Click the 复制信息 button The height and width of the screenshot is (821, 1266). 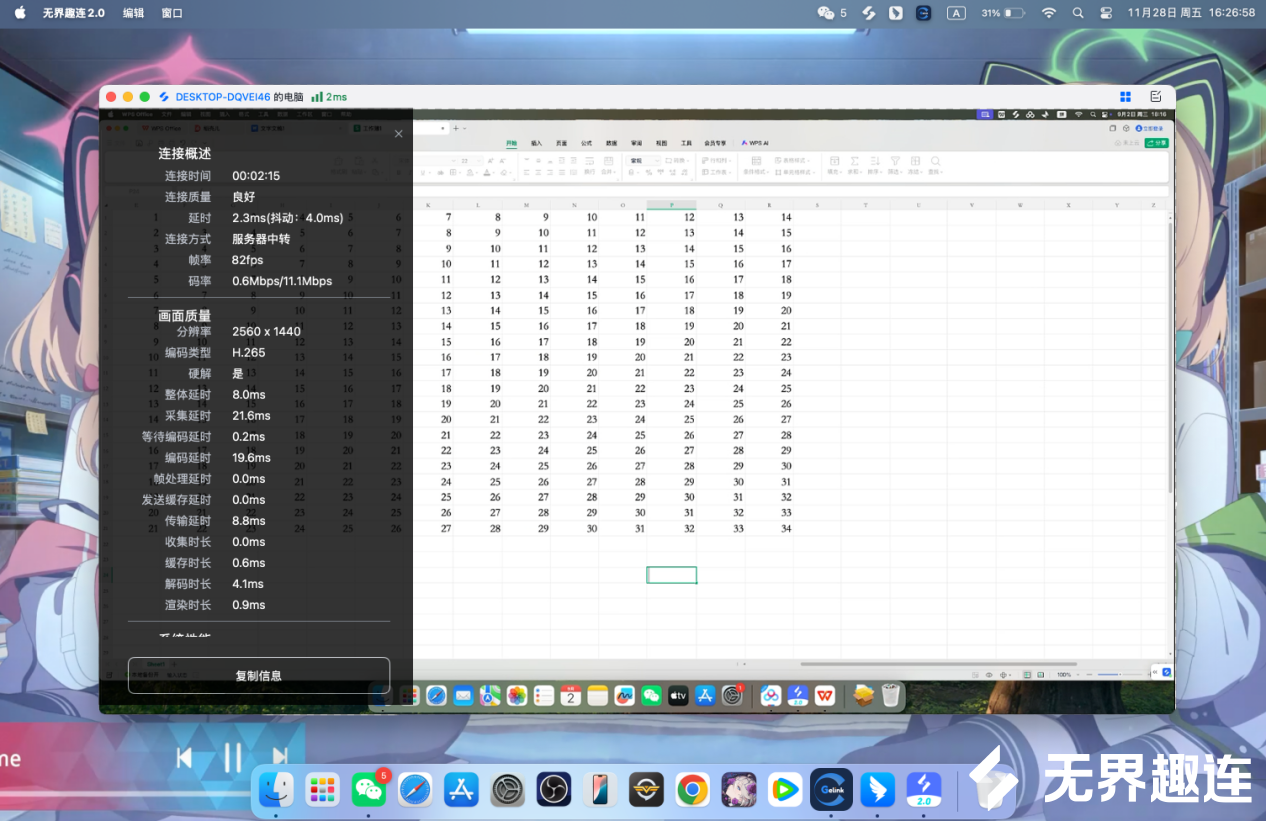[x=259, y=675]
